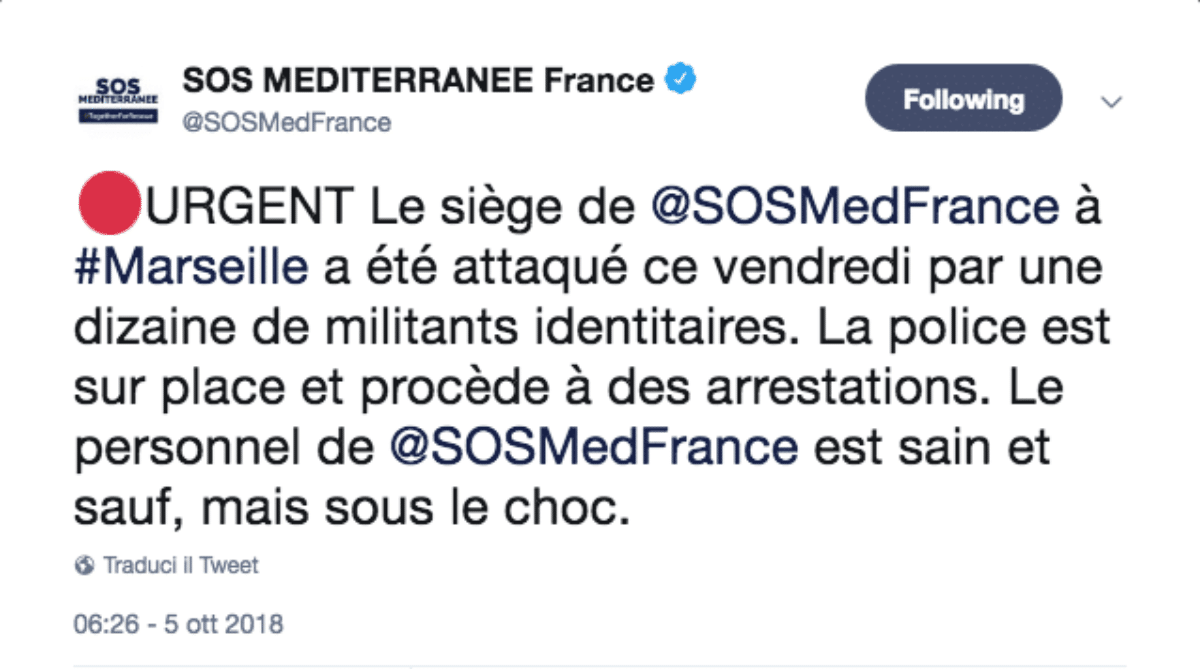Image resolution: width=1200 pixels, height=669 pixels.
Task: Click the blue verified account badge
Action: (681, 79)
